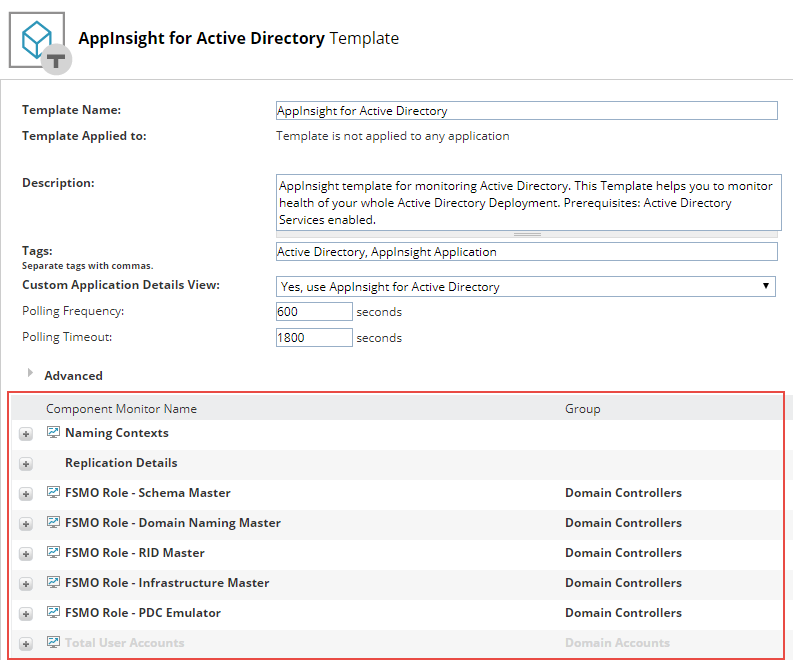Click the monitor icon beside RID Master
The width and height of the screenshot is (793, 660).
tap(54, 553)
